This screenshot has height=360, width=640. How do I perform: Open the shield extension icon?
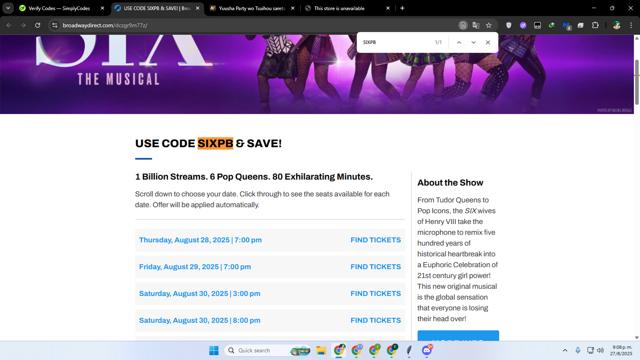click(509, 25)
